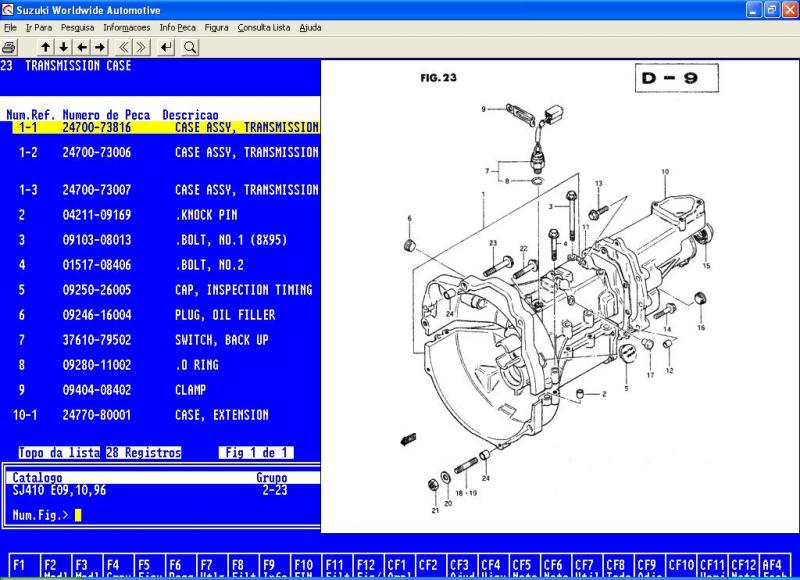Image resolution: width=800 pixels, height=580 pixels.
Task: Click the 23 TRANSMISSION CASE heading
Action: click(66, 66)
